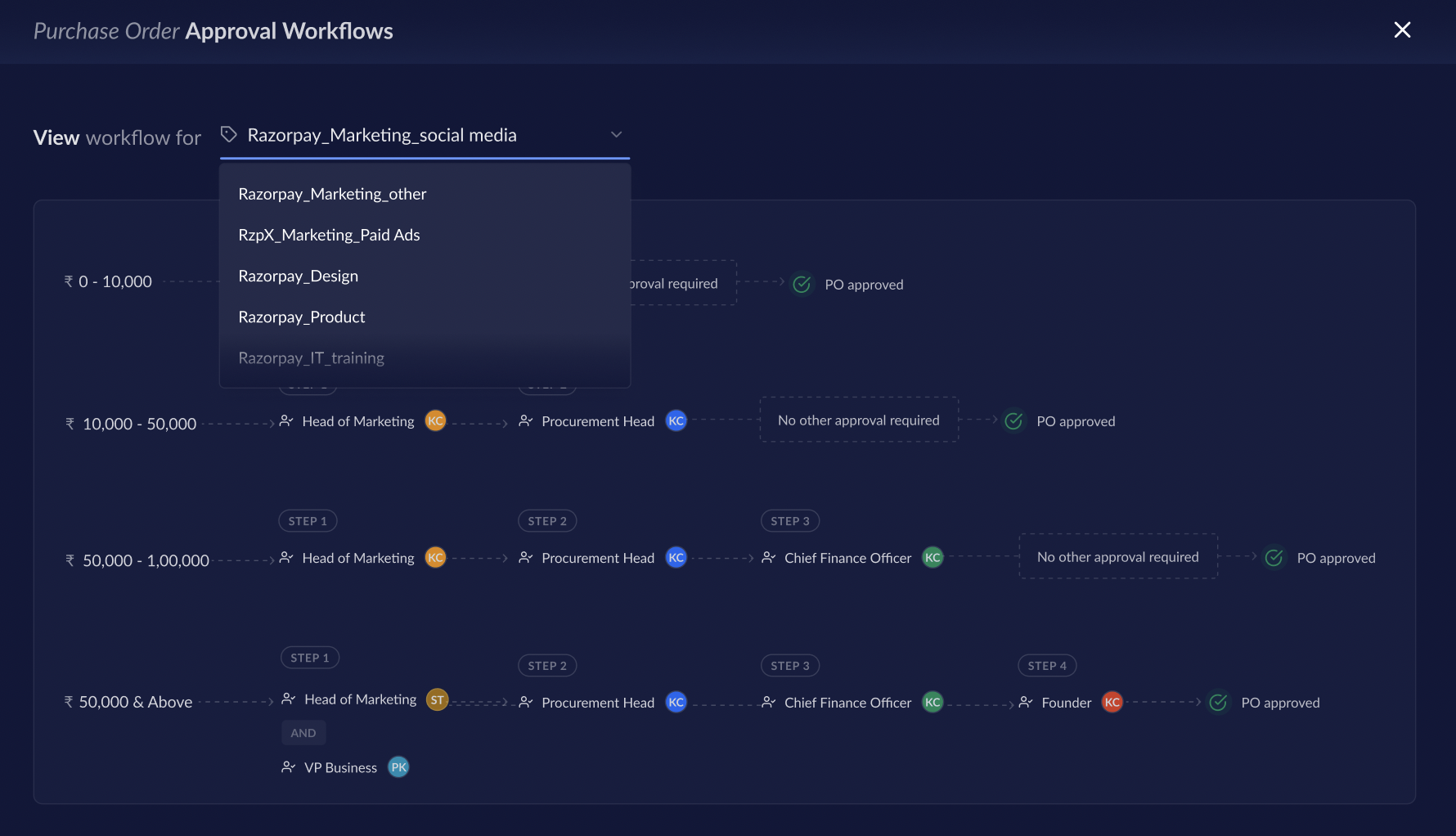The height and width of the screenshot is (836, 1456).
Task: Click the STEP 1 badge in 50,000 - 1,00,000 row
Action: tap(308, 521)
